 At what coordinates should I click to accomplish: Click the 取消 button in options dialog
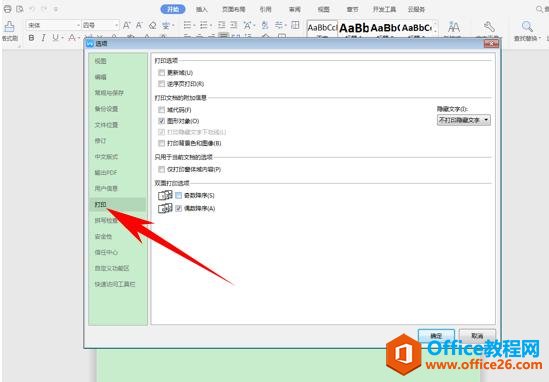pos(477,336)
